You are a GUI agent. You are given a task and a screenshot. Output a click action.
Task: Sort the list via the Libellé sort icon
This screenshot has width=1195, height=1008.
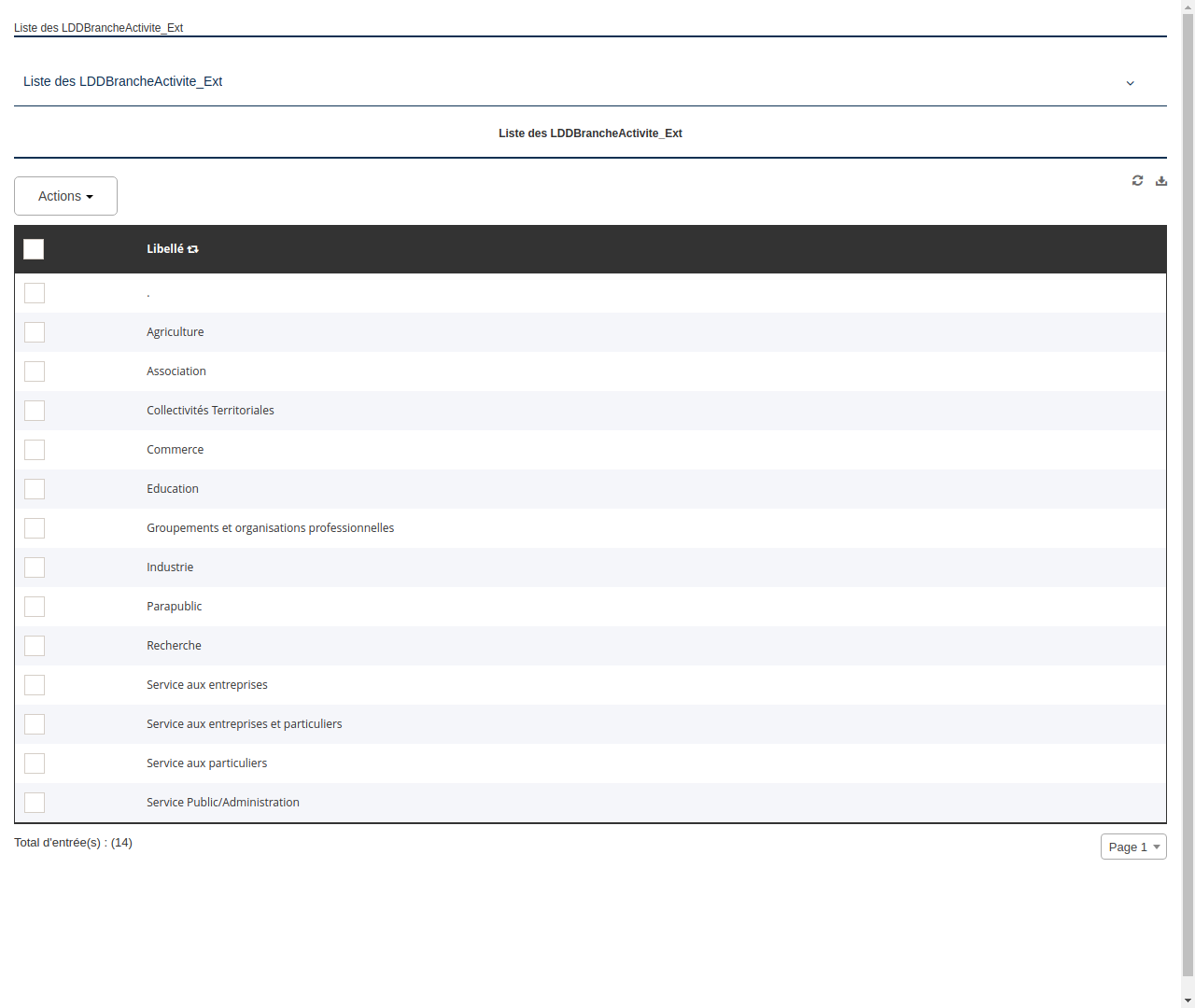[193, 249]
